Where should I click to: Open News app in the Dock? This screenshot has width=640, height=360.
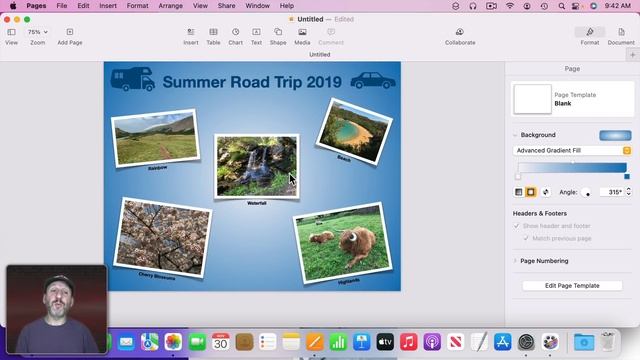(456, 342)
